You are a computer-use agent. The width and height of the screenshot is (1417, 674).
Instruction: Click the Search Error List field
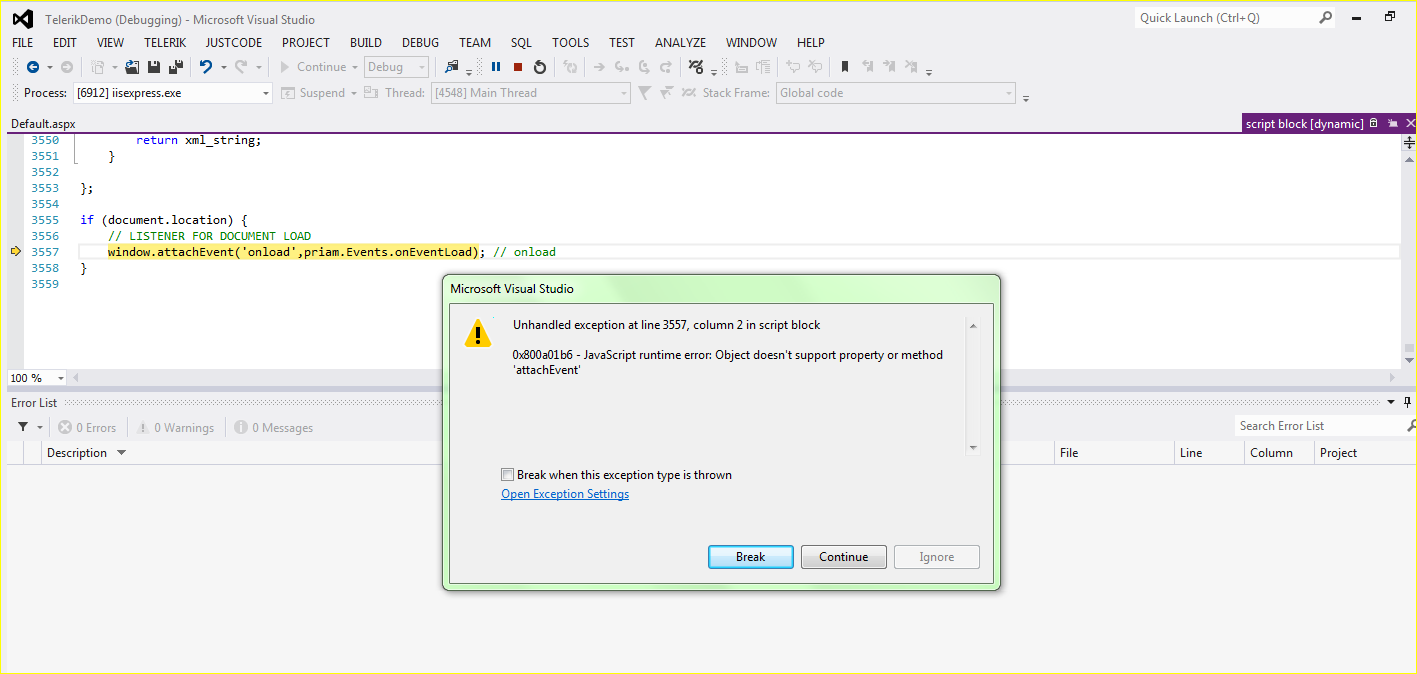coord(1319,426)
